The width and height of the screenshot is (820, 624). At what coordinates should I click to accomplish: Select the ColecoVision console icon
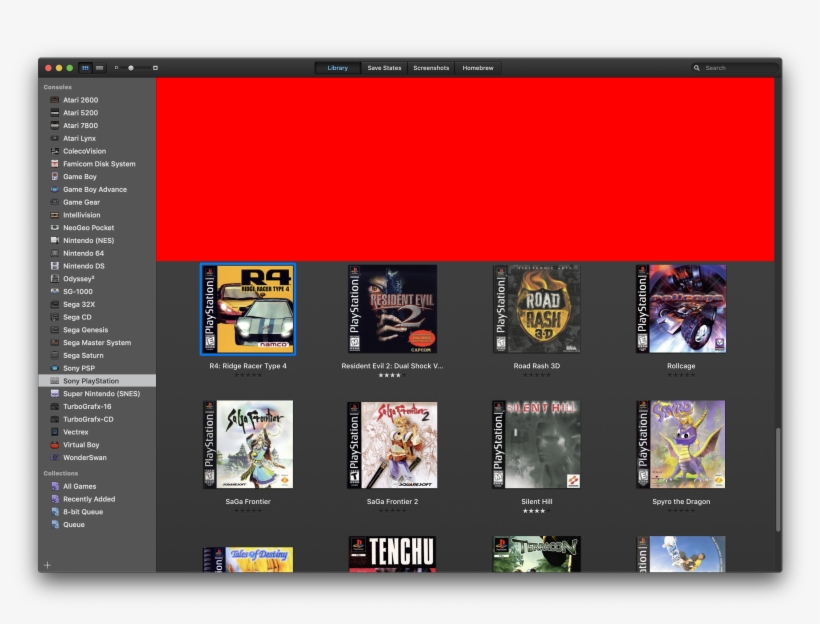[54, 151]
